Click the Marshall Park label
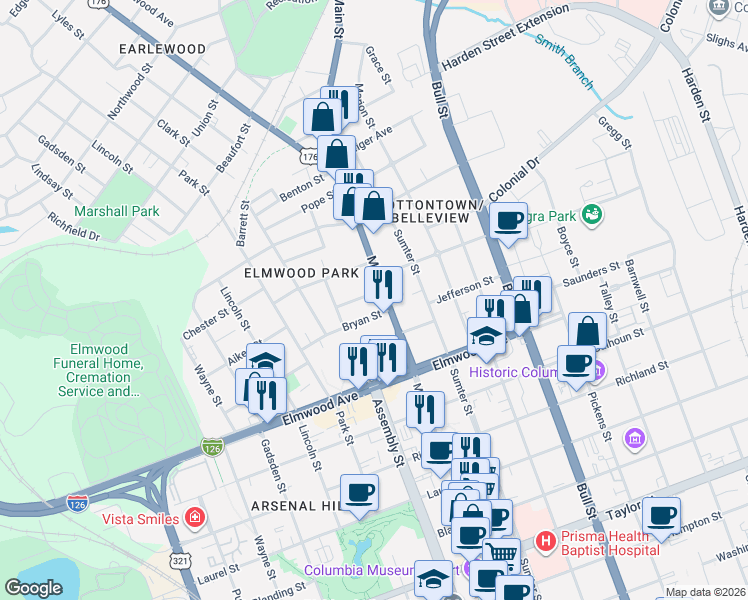Screen dimensions: 748x600 (117, 211)
